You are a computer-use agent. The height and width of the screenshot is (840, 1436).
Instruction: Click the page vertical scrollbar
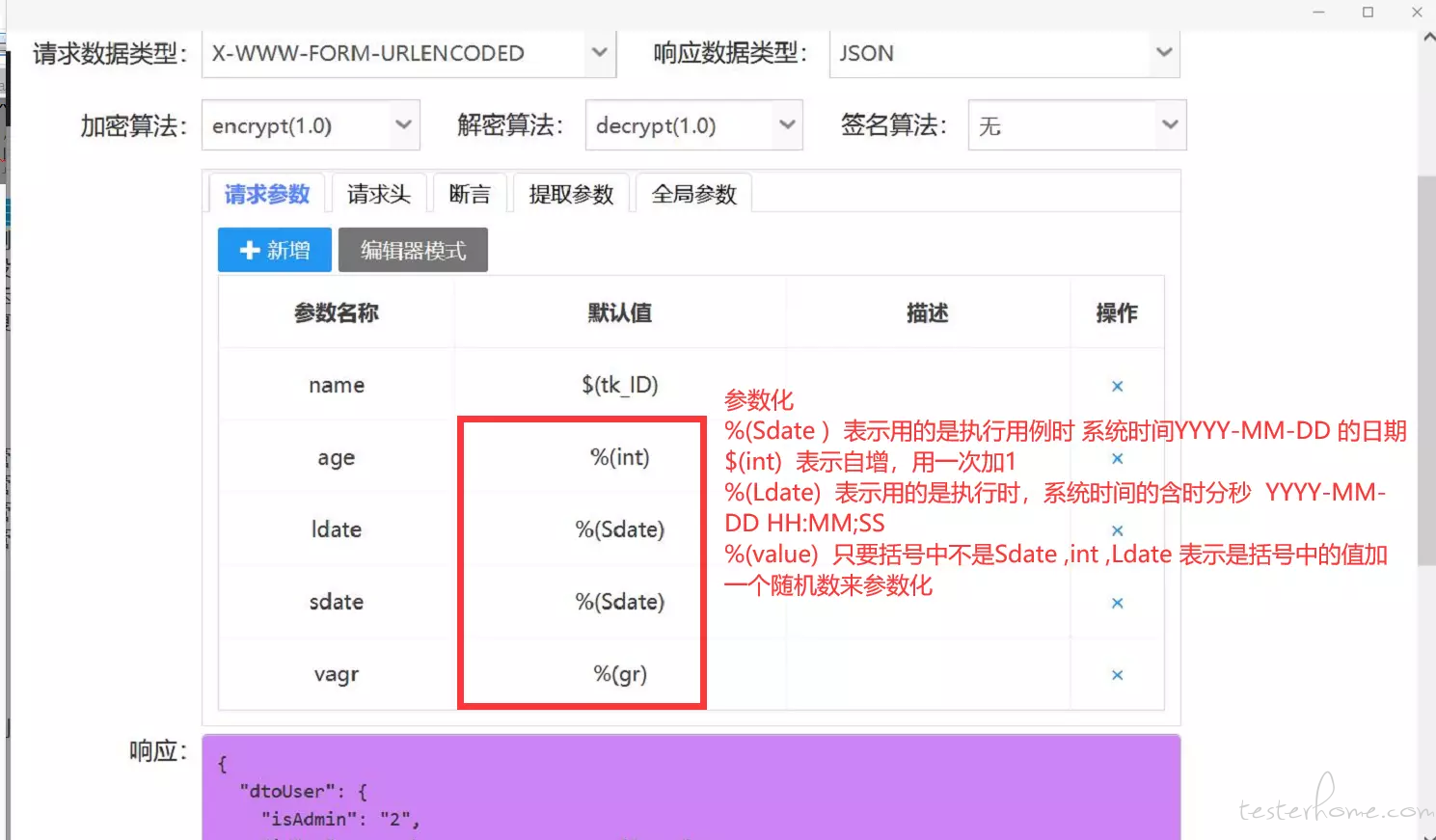[x=1426, y=370]
